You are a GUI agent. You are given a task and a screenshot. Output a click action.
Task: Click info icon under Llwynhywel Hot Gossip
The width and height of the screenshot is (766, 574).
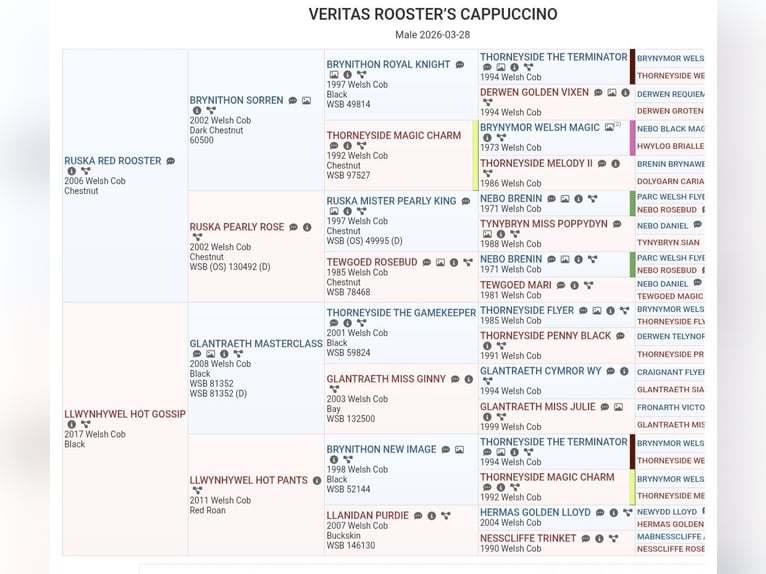coord(71,424)
